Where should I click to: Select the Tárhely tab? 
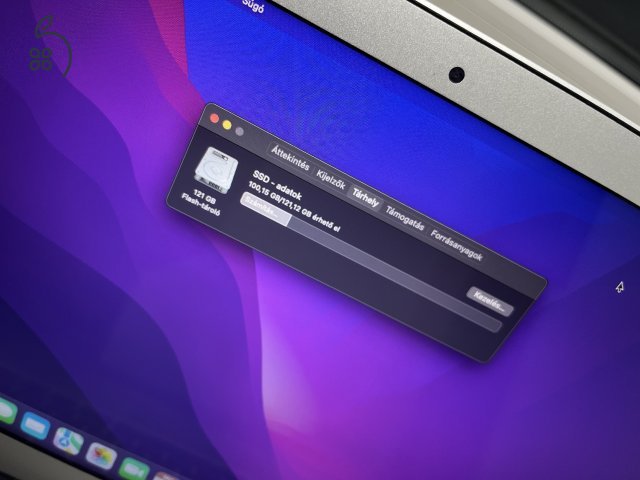pos(366,198)
